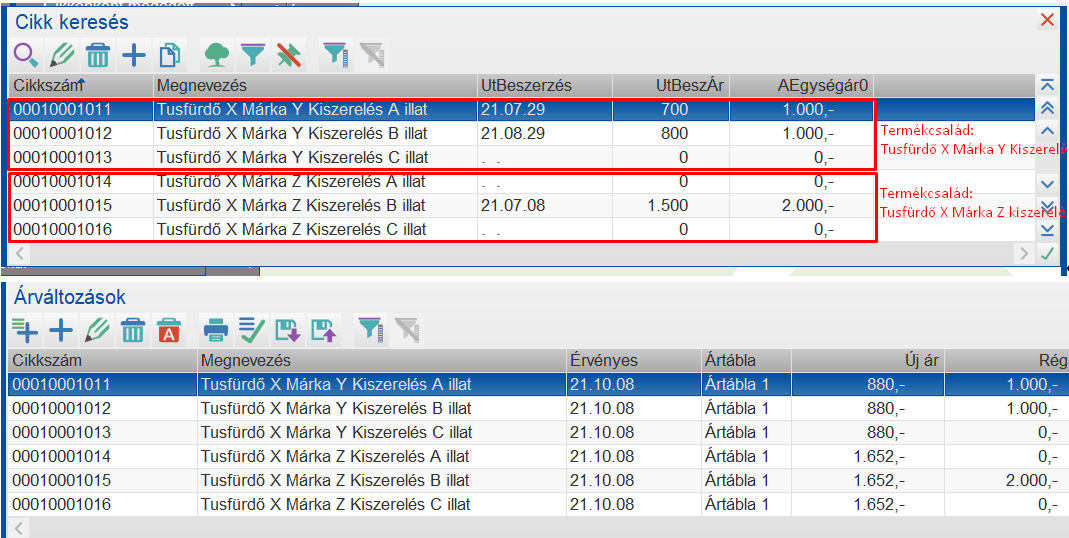Select 00010001013 row in Árváltozások

click(539, 432)
